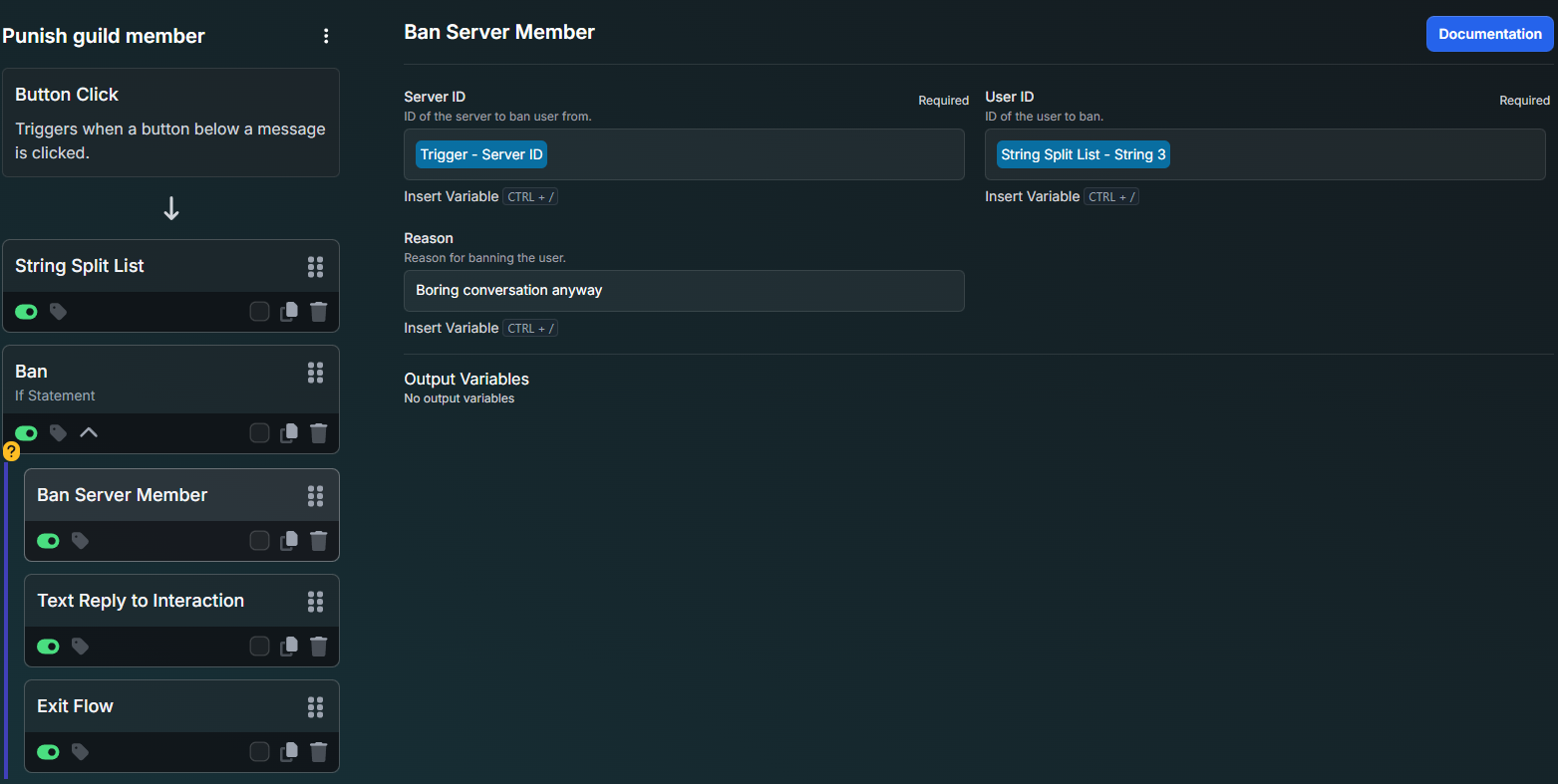Click into the User ID input field
The width and height of the screenshot is (1558, 784).
tap(1265, 154)
